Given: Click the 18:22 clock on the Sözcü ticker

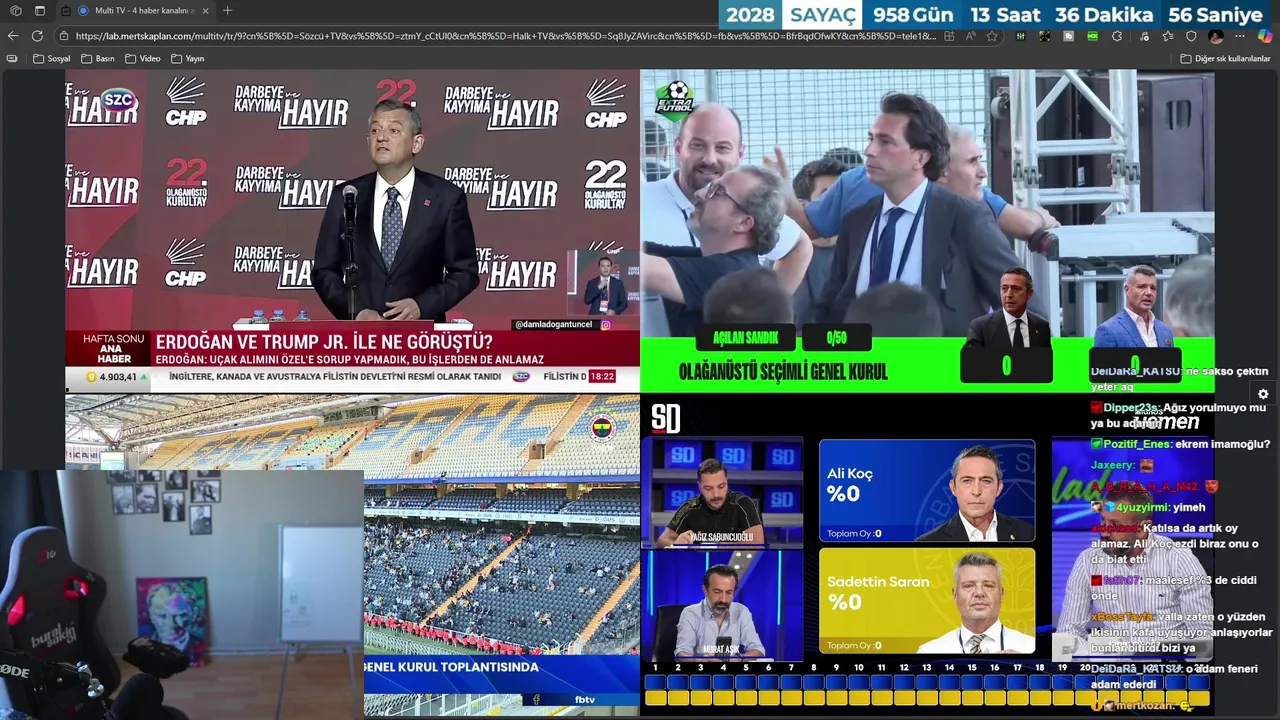Looking at the screenshot, I should click(601, 377).
